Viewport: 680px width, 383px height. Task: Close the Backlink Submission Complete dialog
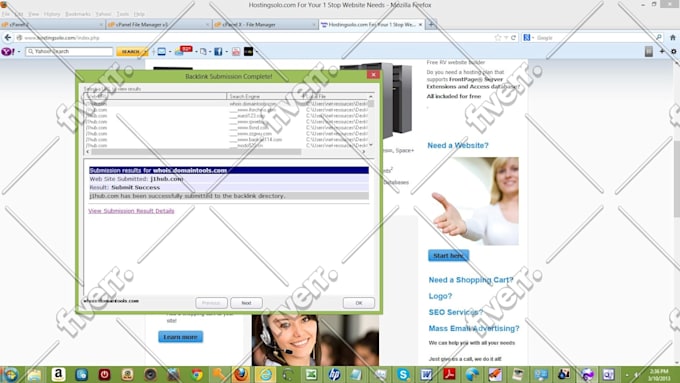tap(373, 75)
